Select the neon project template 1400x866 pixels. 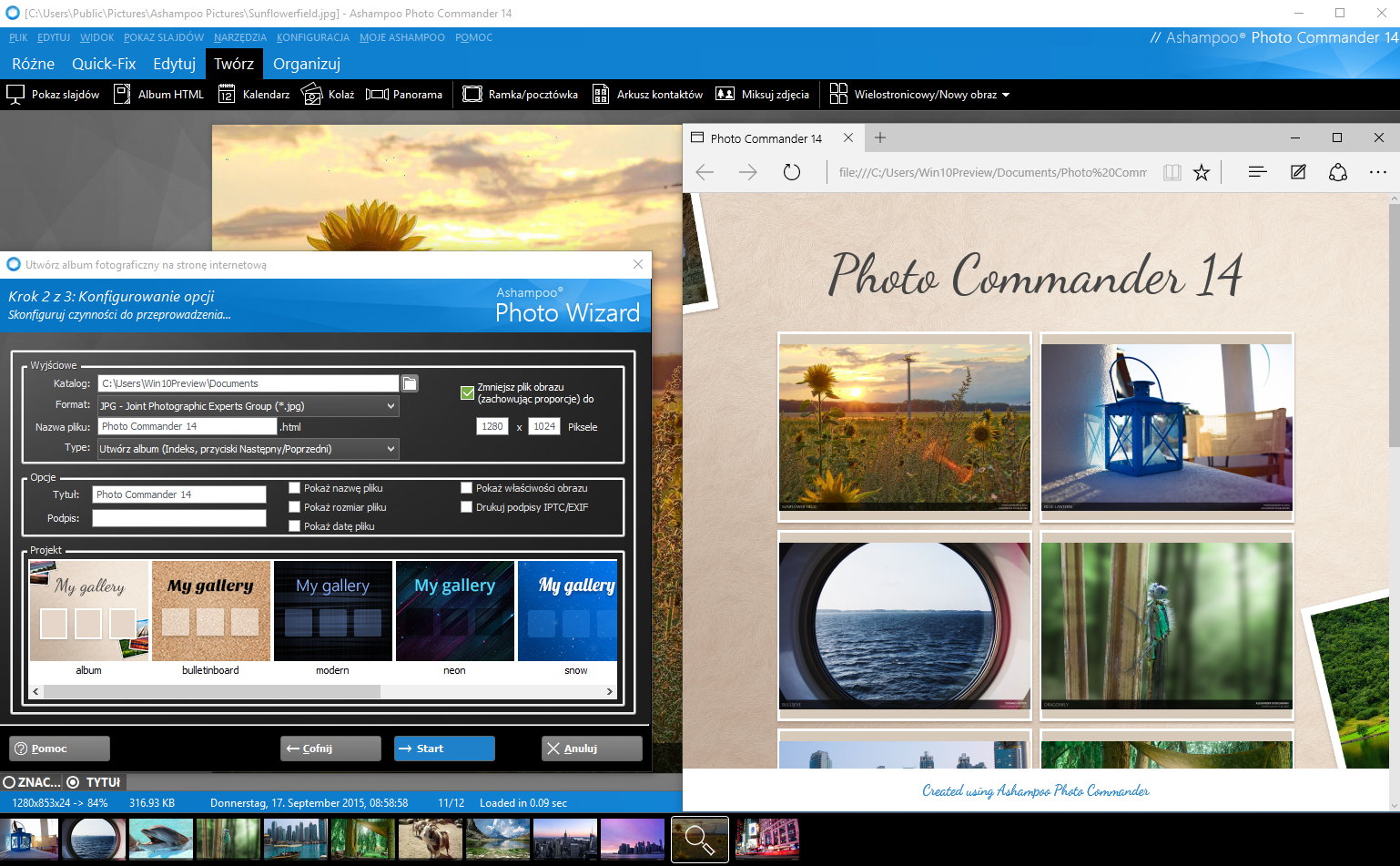454,619
